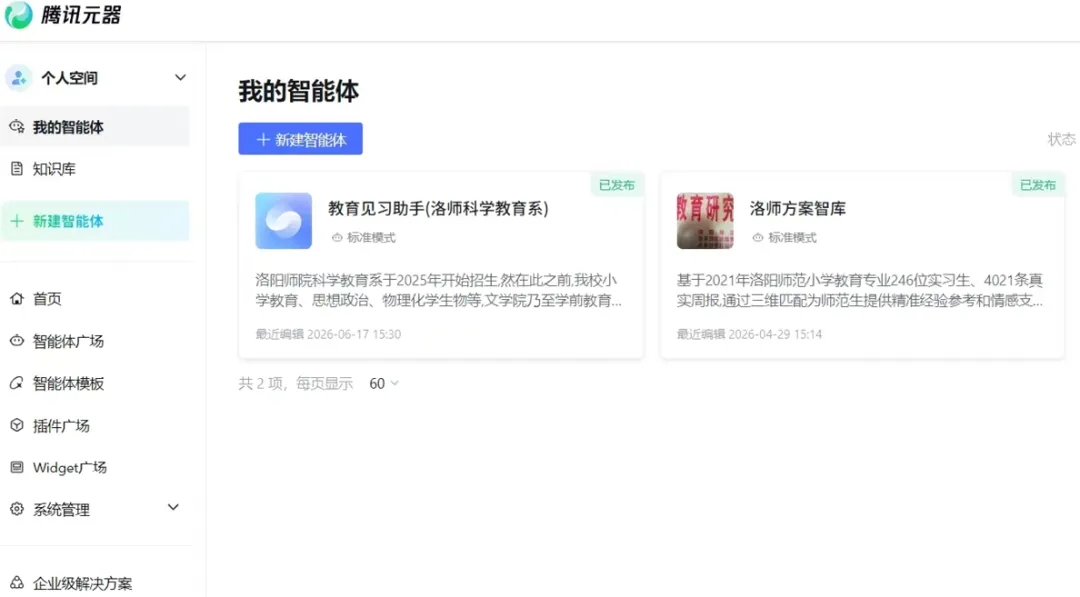
Task: Expand the 个人空间 dropdown chevron
Action: coord(180,78)
